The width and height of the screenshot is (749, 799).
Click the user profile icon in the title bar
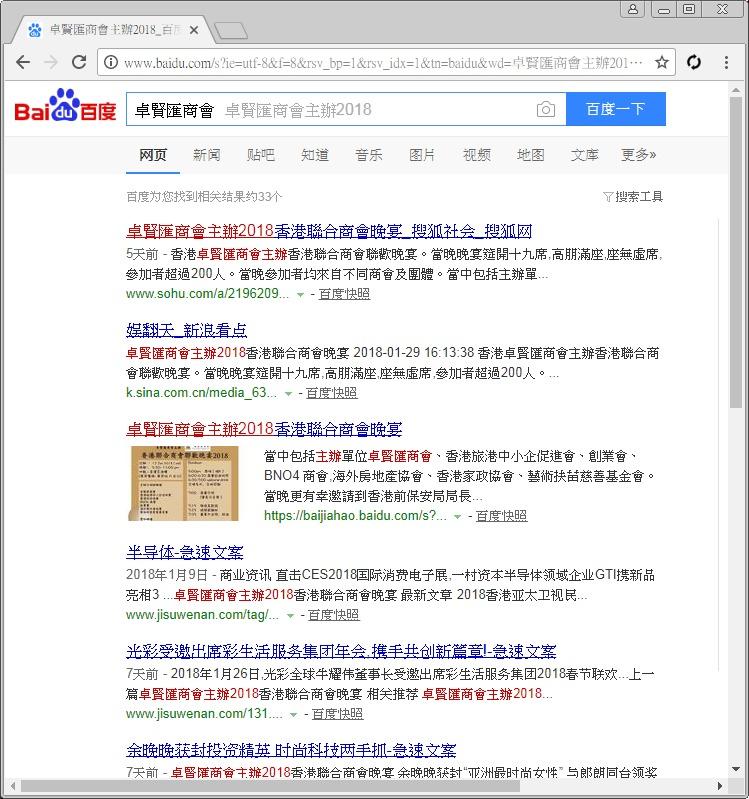[632, 9]
